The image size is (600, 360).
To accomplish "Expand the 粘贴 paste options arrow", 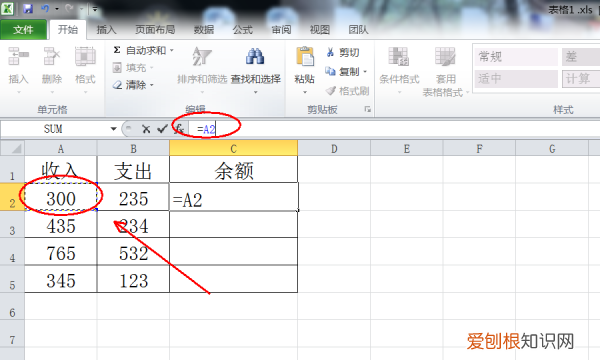I will point(305,92).
